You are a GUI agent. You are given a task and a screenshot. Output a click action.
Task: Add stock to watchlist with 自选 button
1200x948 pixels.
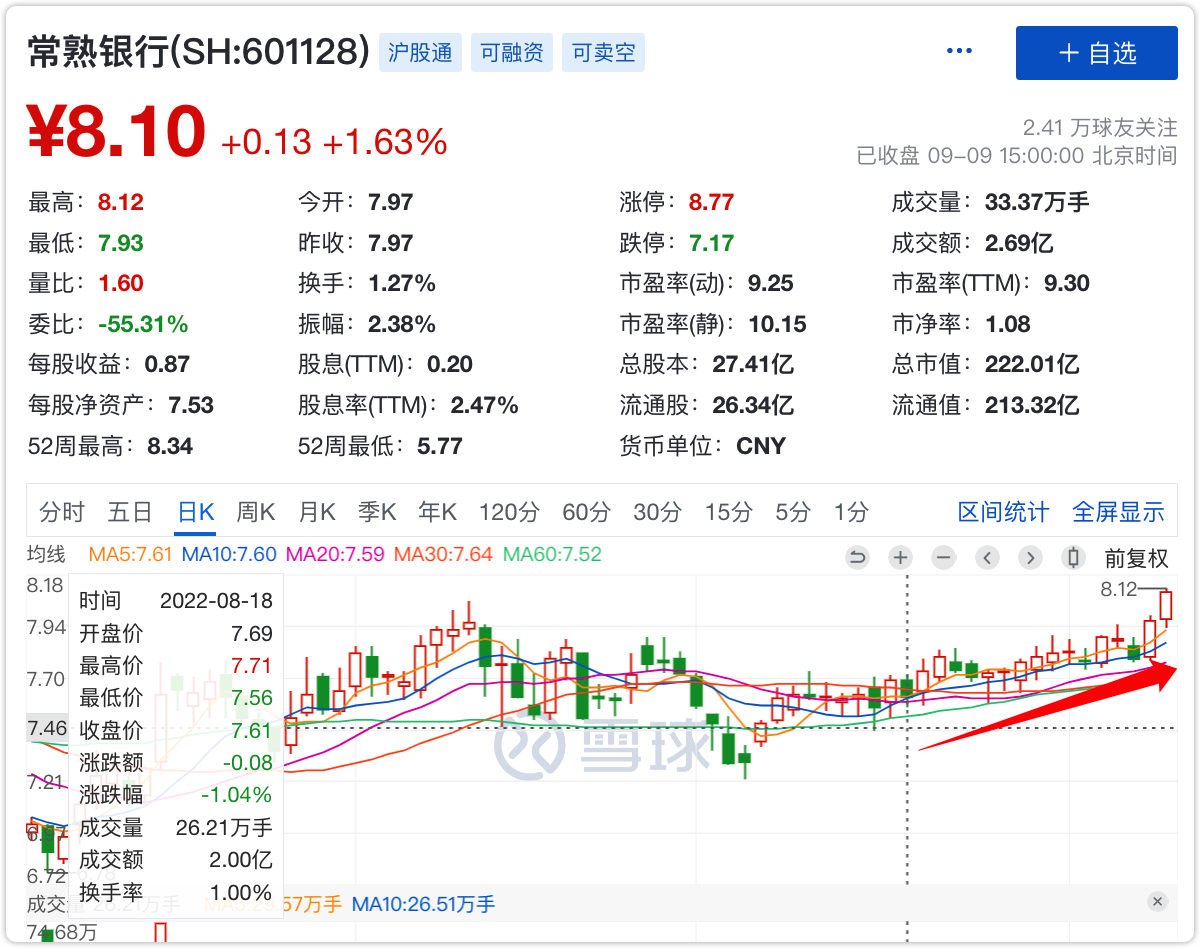pyautogui.click(x=1097, y=53)
